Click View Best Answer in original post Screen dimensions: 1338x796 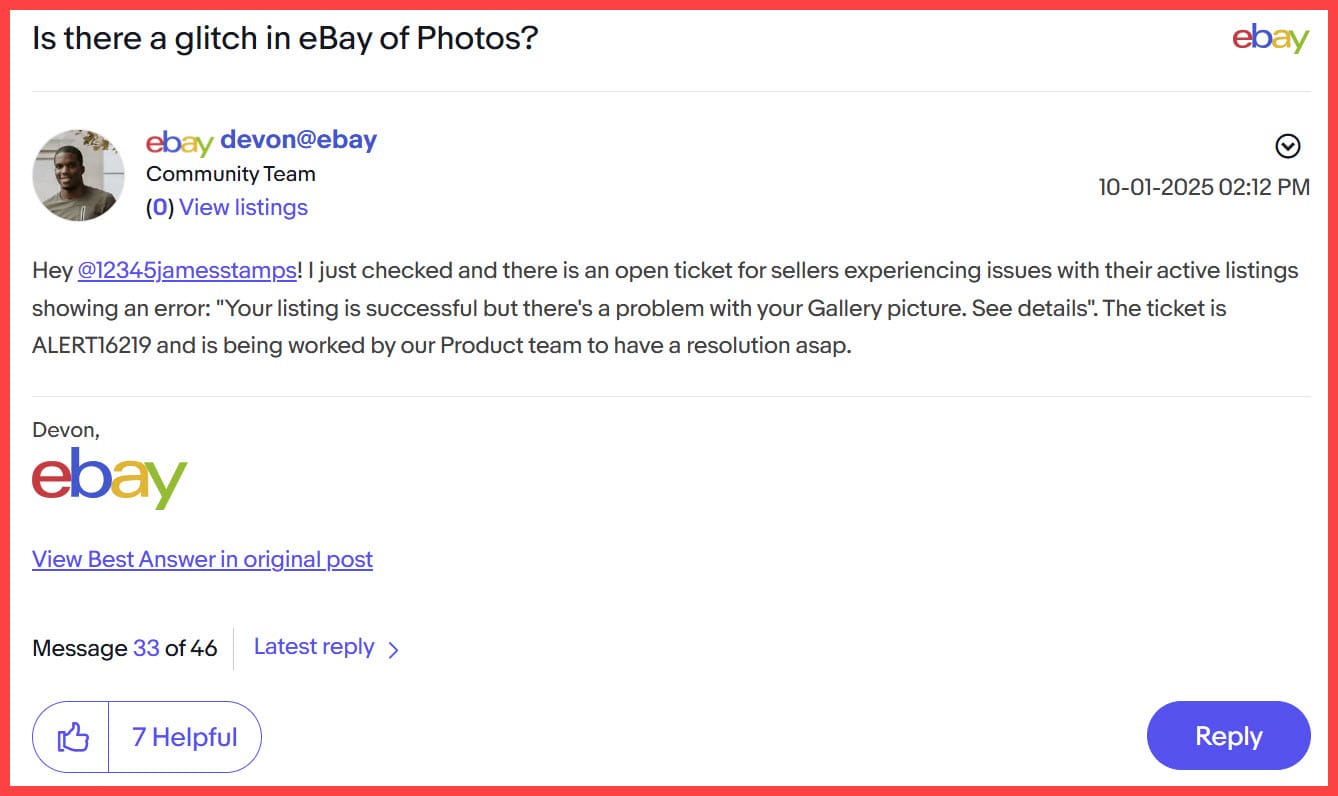point(202,559)
